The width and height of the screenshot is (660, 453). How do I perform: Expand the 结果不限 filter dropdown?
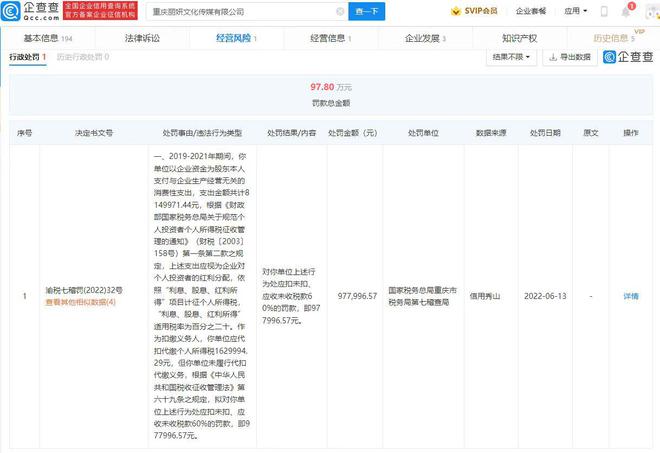click(x=509, y=58)
